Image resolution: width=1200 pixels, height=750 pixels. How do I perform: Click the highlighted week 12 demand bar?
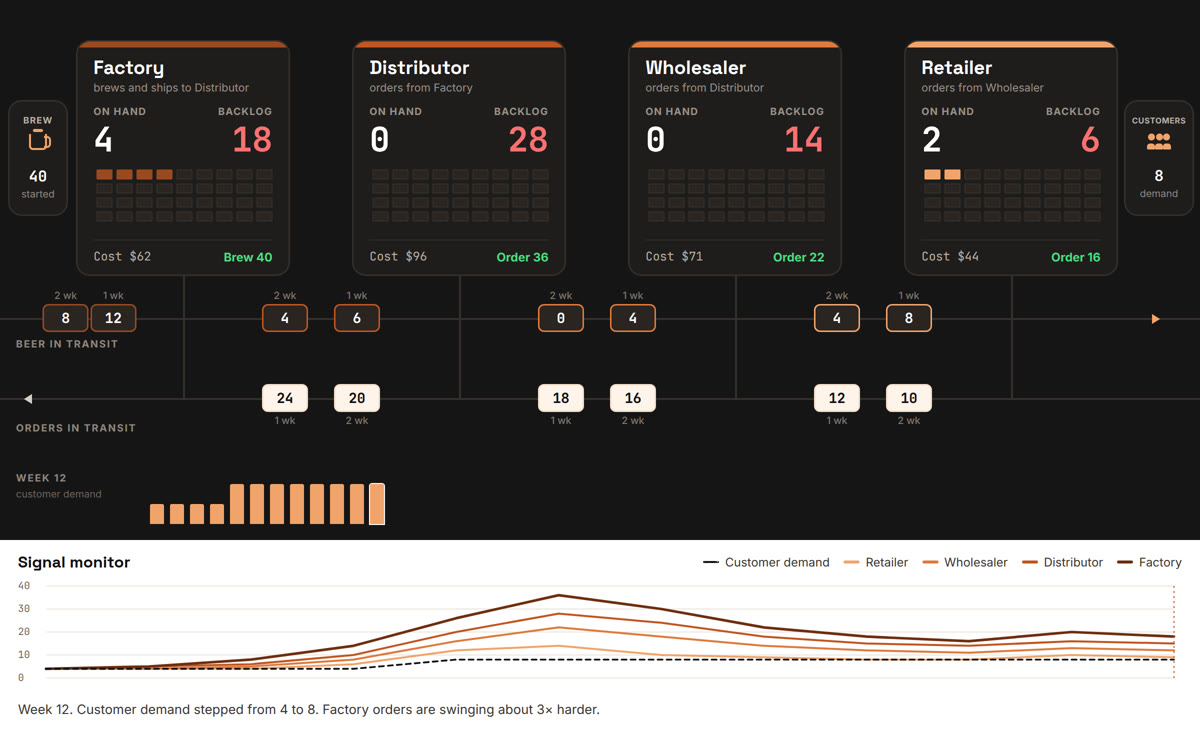pos(377,504)
